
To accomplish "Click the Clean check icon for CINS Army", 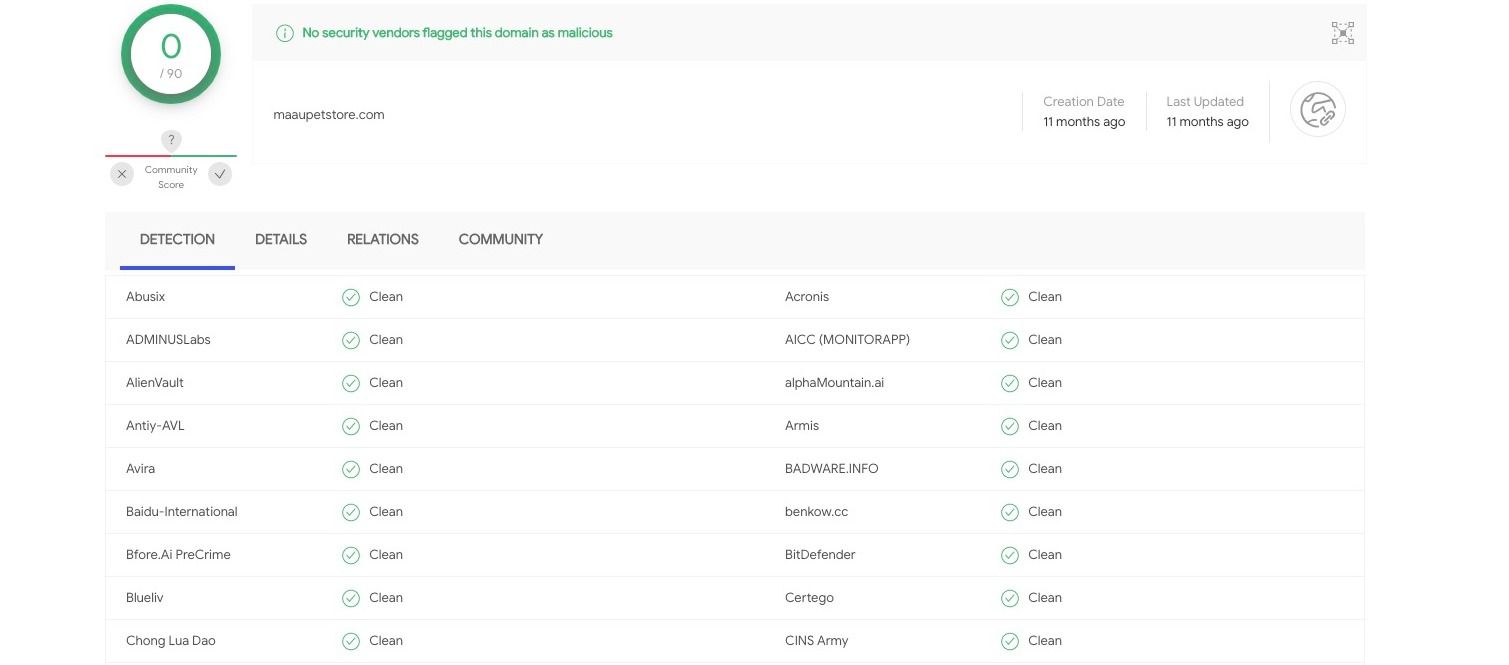I will [x=1010, y=641].
